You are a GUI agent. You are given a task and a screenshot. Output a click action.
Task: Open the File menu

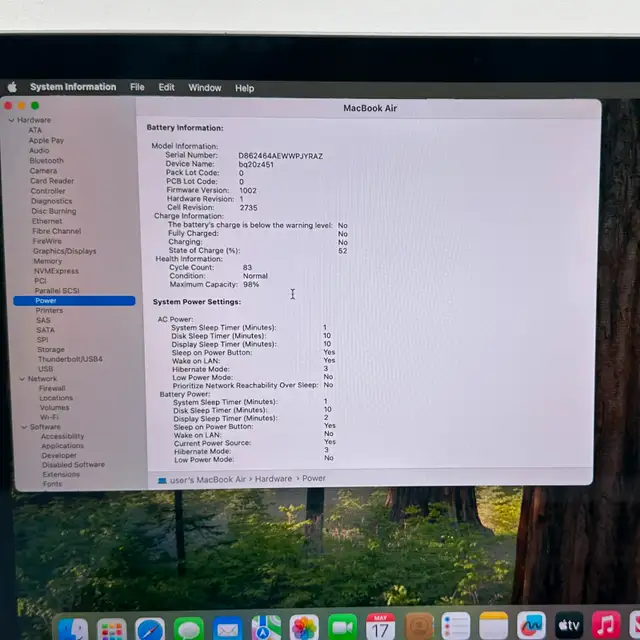point(137,87)
